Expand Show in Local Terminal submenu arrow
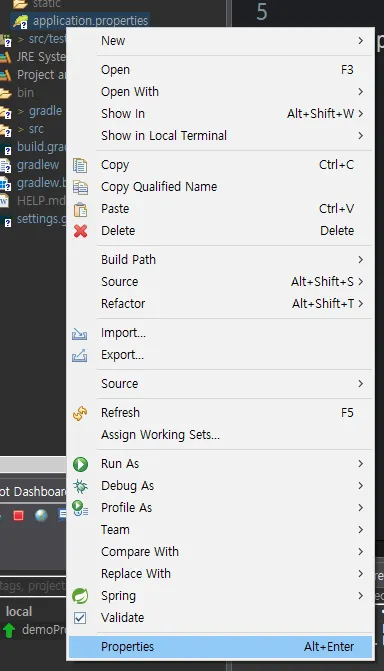This screenshot has width=384, height=671. (x=360, y=136)
